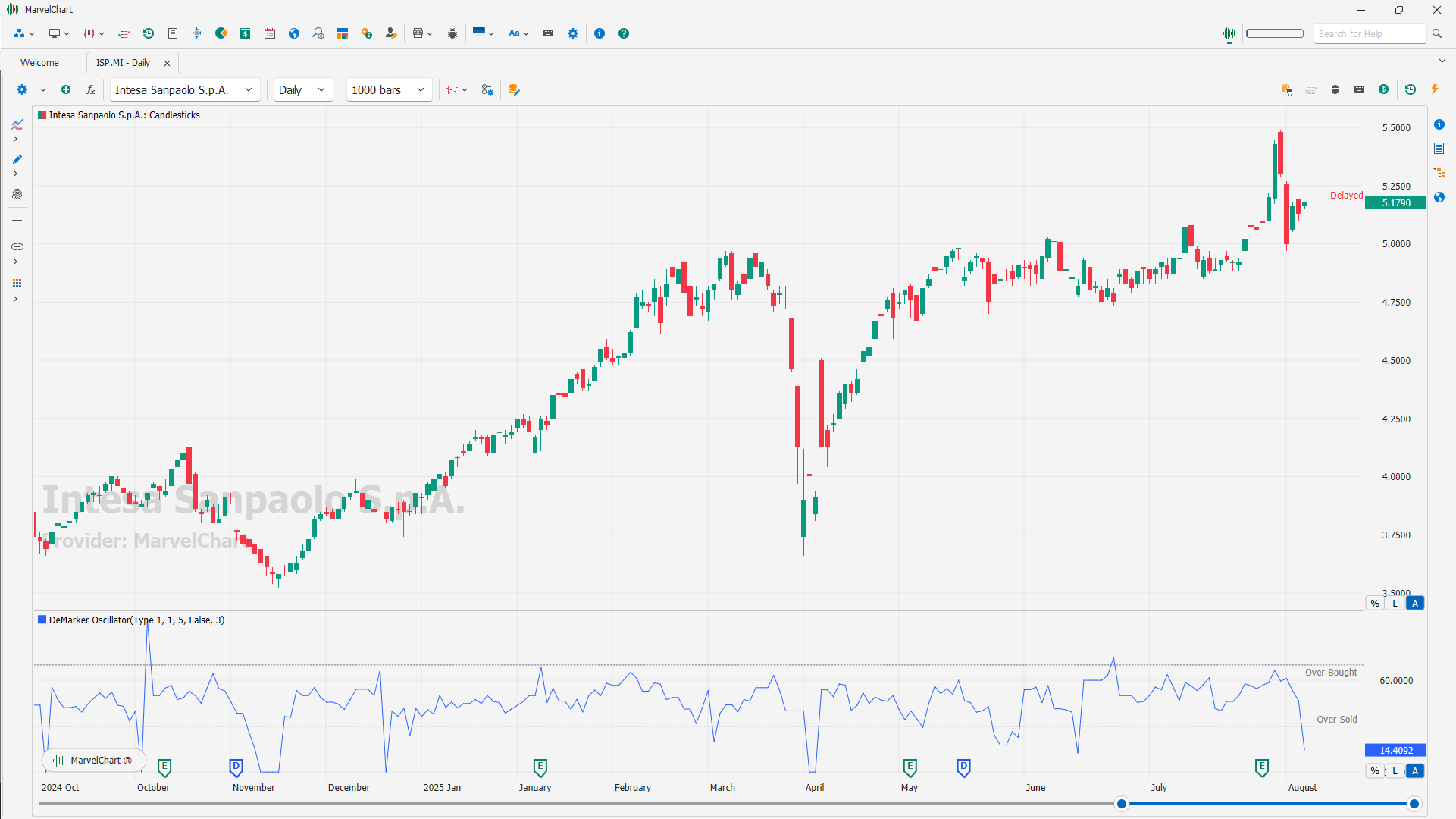Click the blue info icon in top toolbar

(x=600, y=33)
